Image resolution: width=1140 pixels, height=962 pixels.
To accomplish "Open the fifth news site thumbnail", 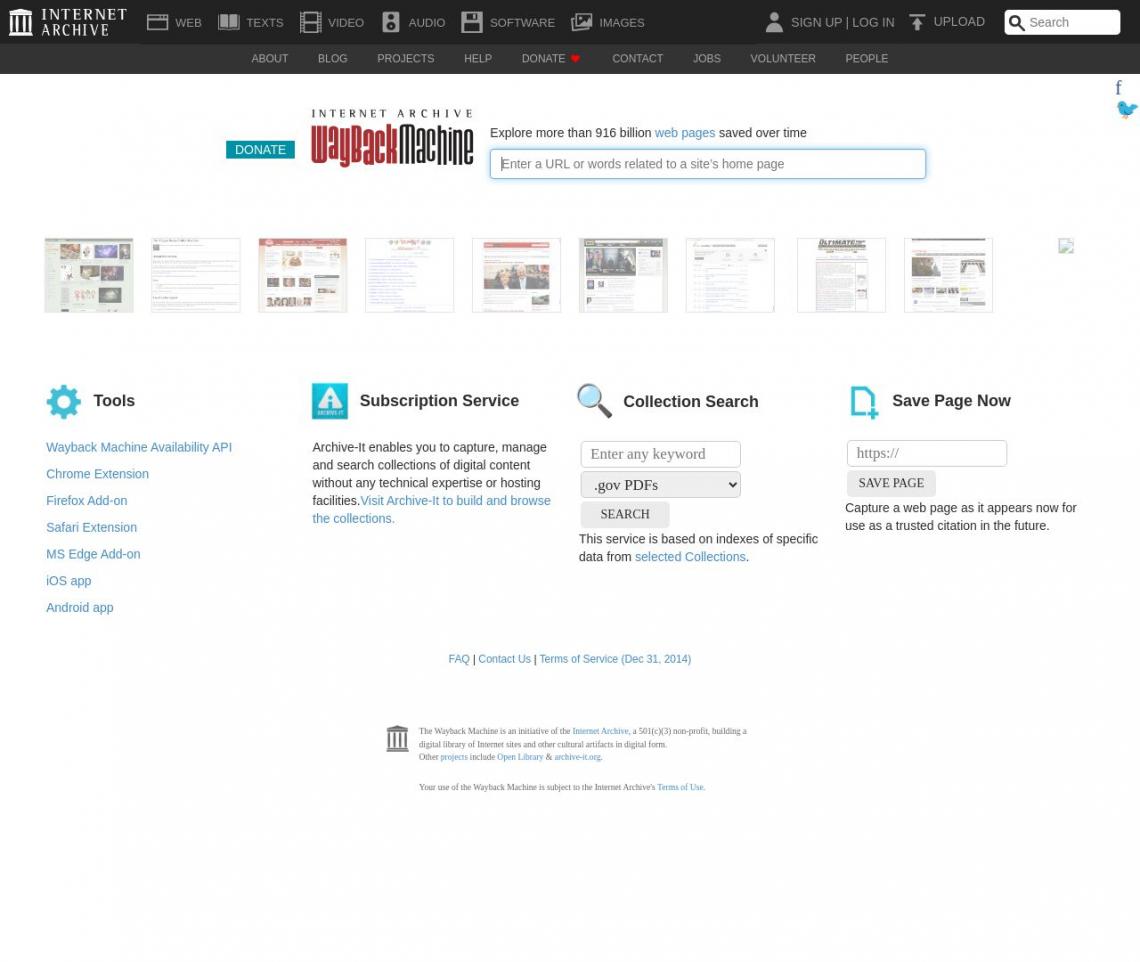I will tap(516, 276).
